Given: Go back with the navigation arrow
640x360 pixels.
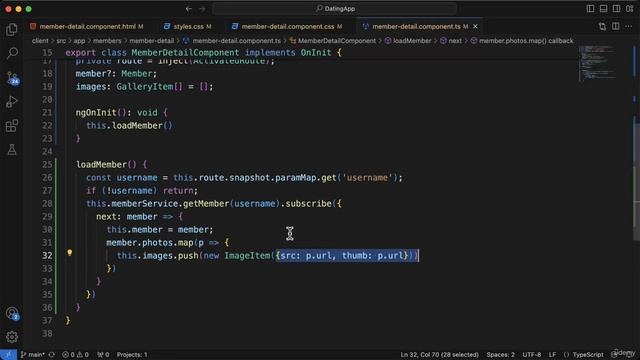Looking at the screenshot, I should pyautogui.click(x=189, y=9).
